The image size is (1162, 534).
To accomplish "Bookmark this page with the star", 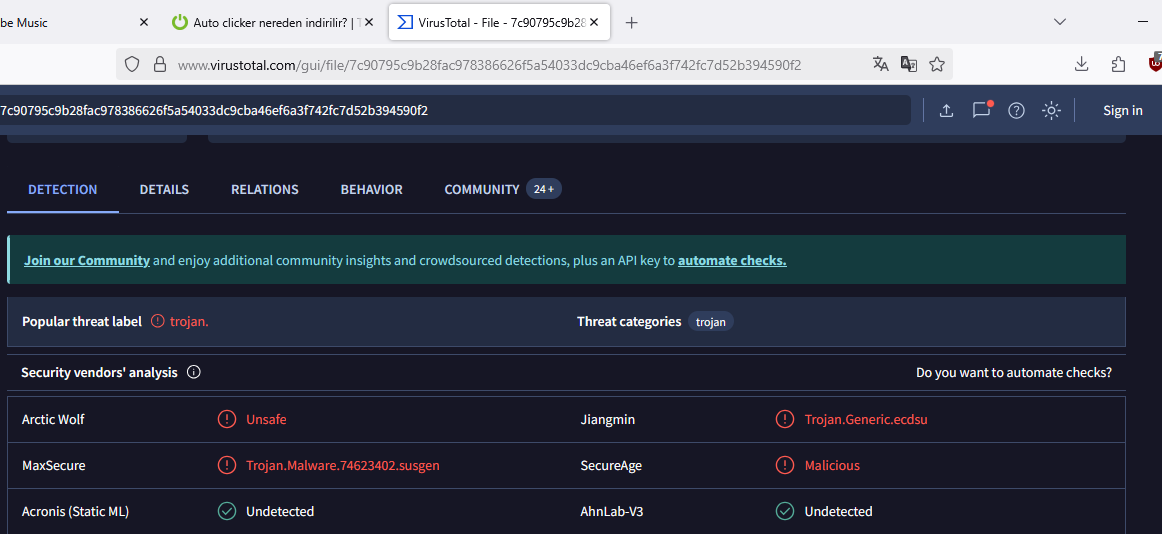I will coord(937,64).
